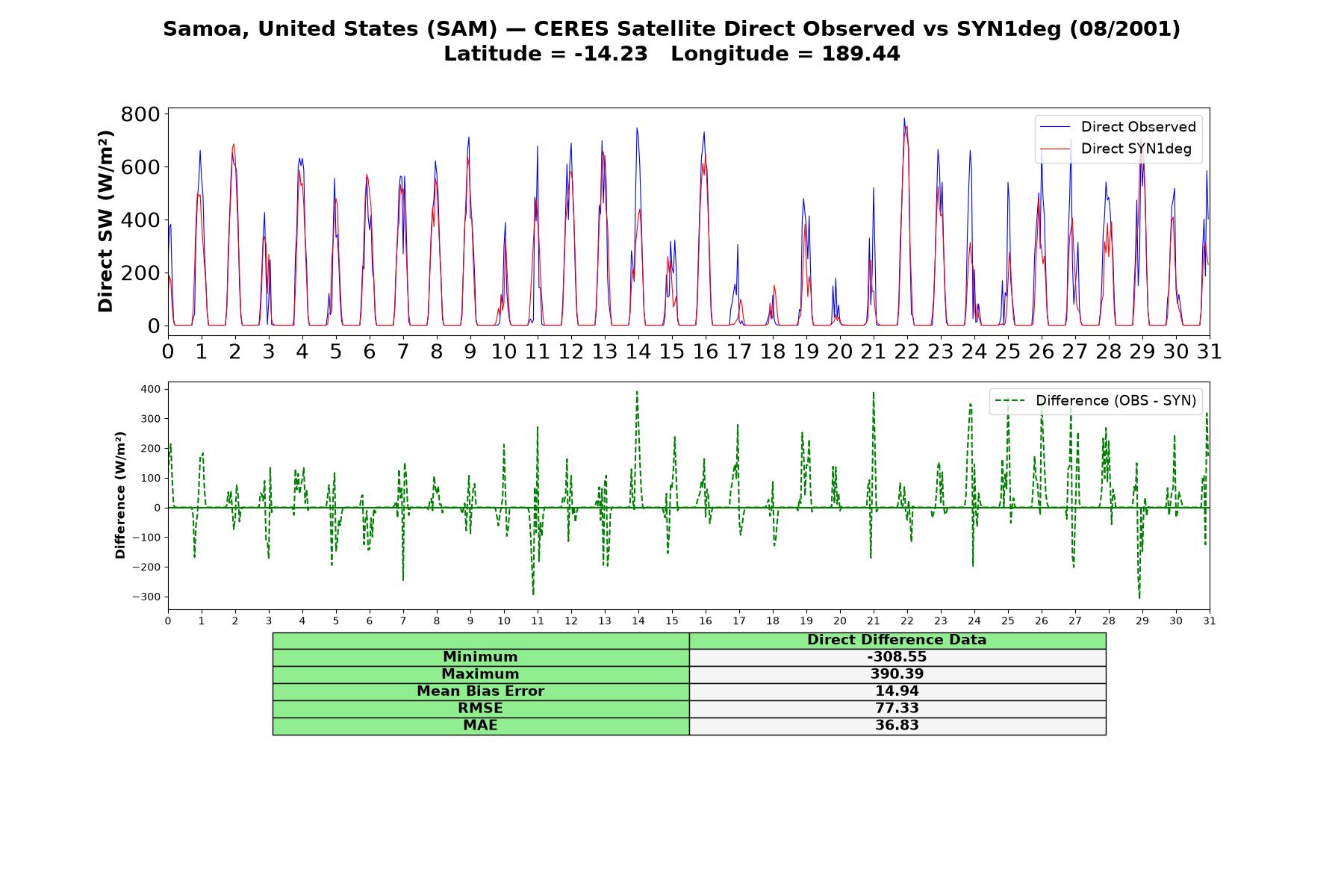Image resolution: width=1344 pixels, height=896 pixels.
Task: Click the Difference (OBS - SYN) legend label
Action: pyautogui.click(x=1116, y=401)
